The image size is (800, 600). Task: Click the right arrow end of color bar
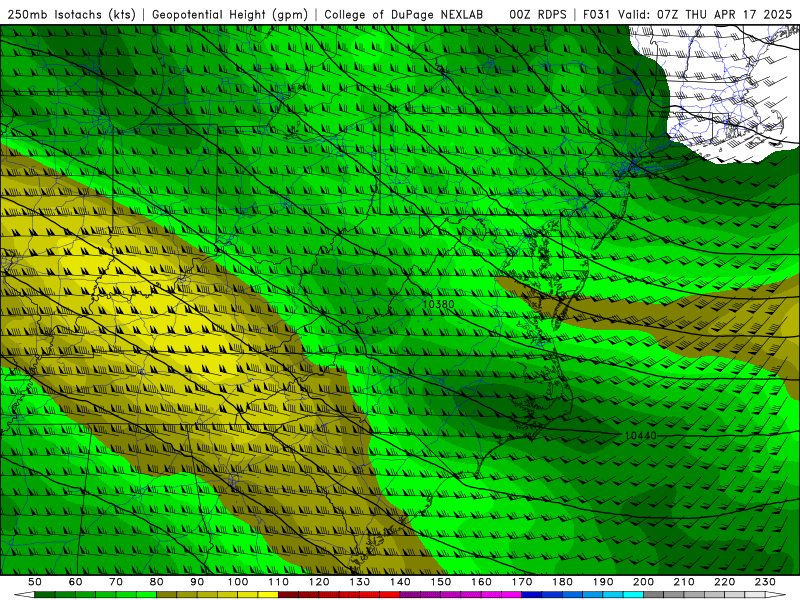(x=776, y=594)
